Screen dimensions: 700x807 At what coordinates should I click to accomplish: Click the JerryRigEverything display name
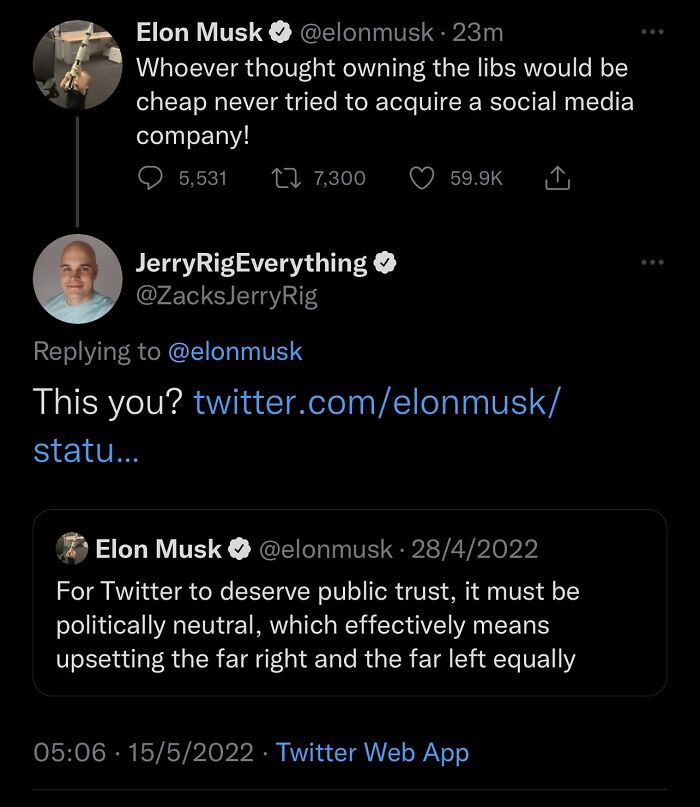pyautogui.click(x=251, y=263)
